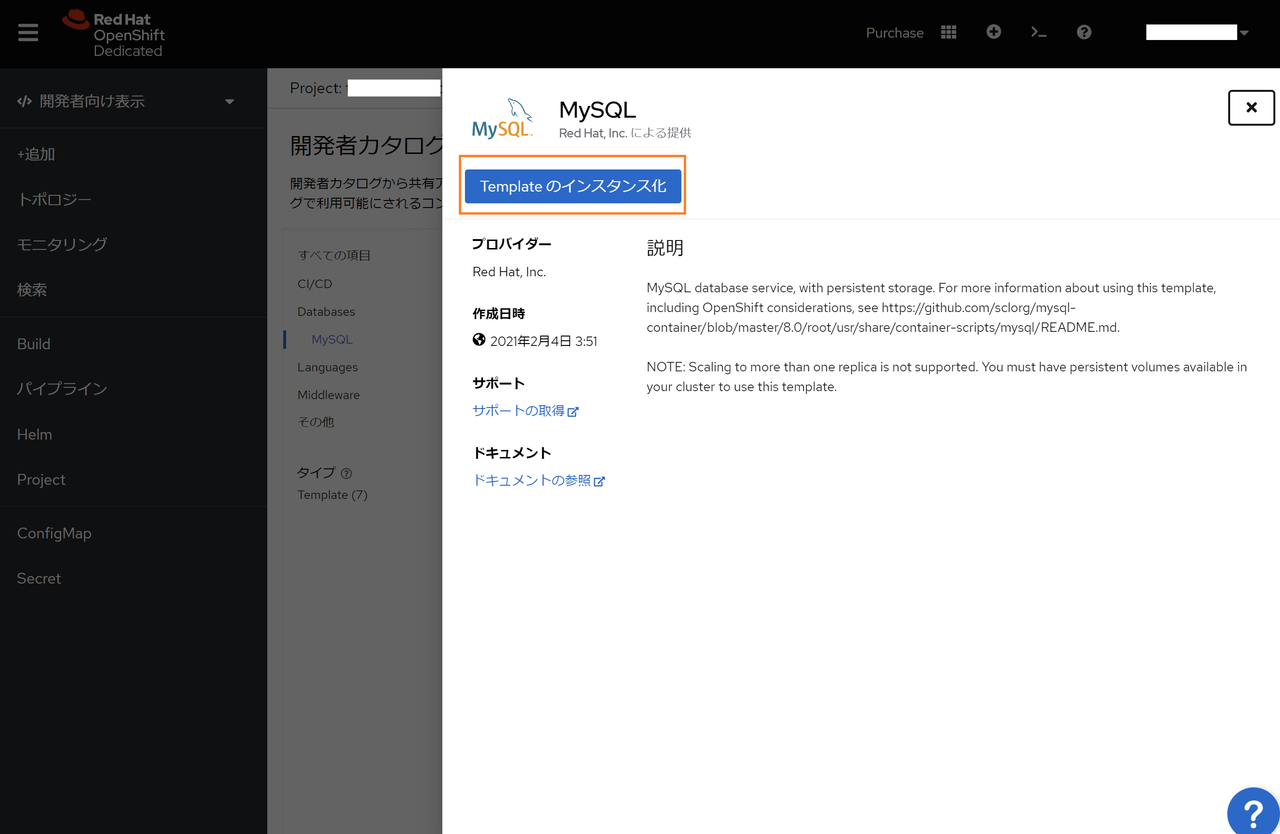The image size is (1280, 834).
Task: Open the ドキュメントの参照 link
Action: [x=539, y=481]
